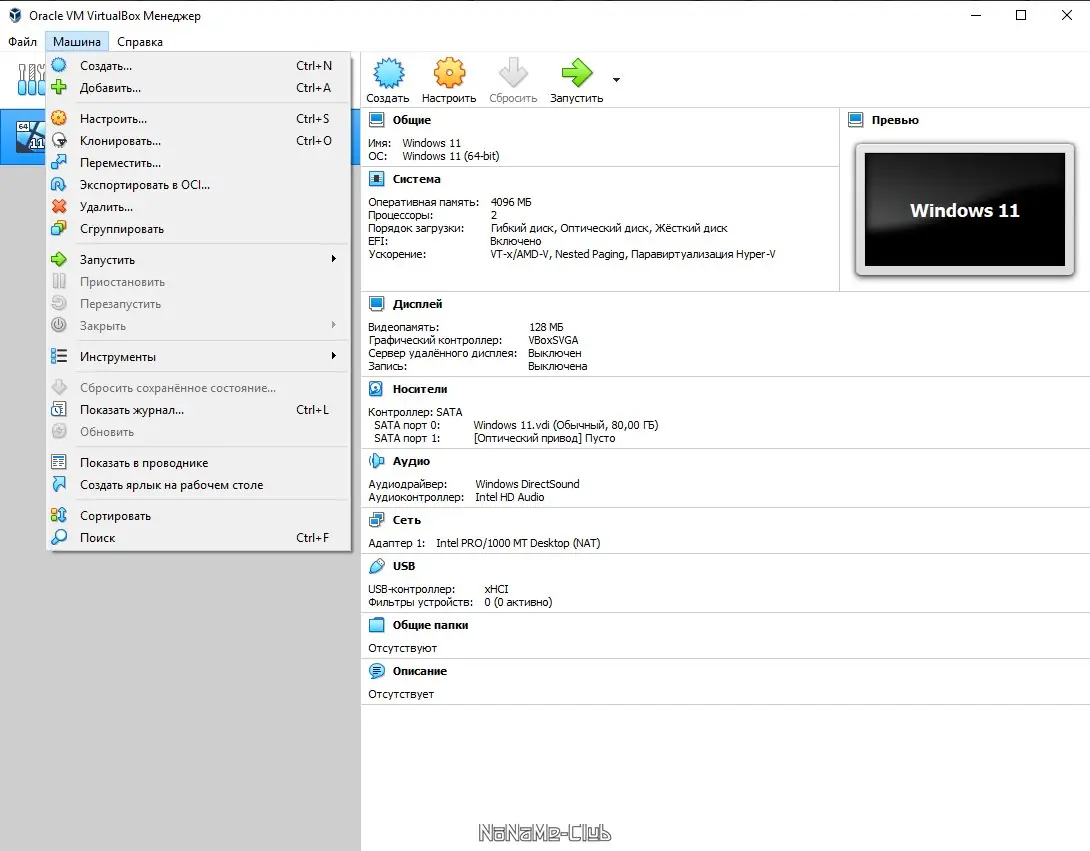The image size is (1090, 851).
Task: Click the Поиск magnifier icon
Action: pos(59,537)
